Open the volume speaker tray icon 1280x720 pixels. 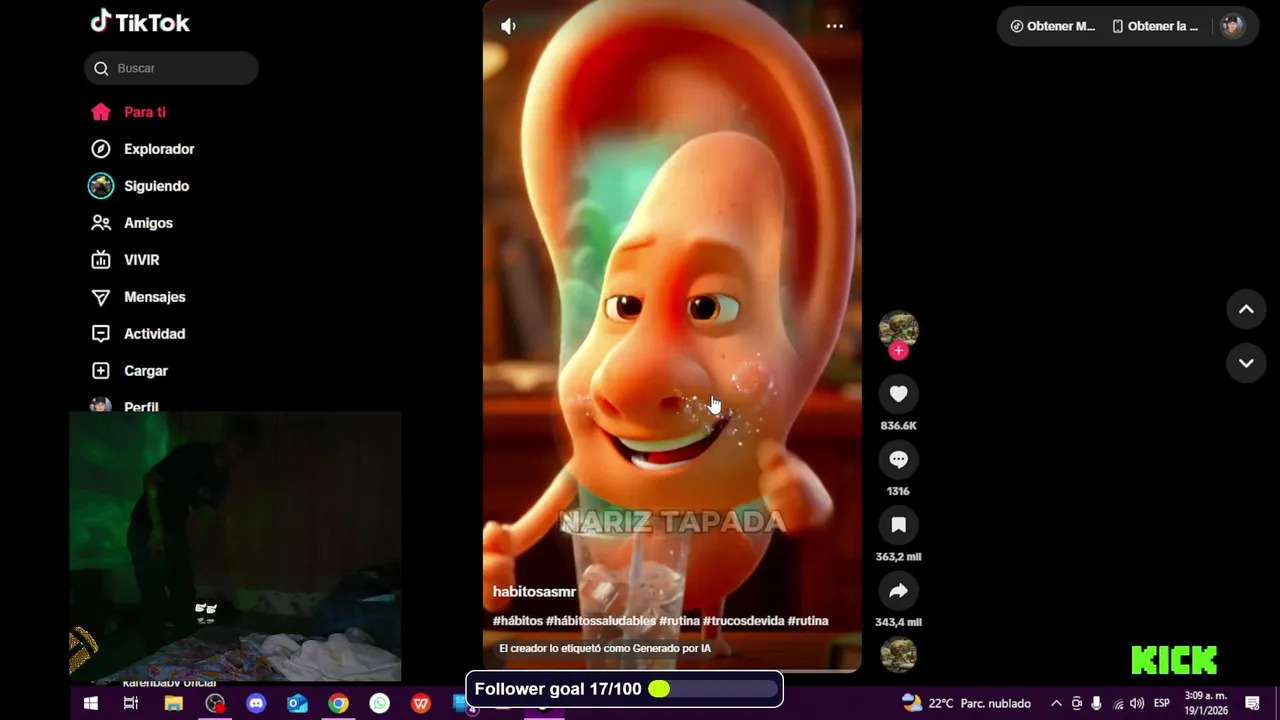[1137, 704]
